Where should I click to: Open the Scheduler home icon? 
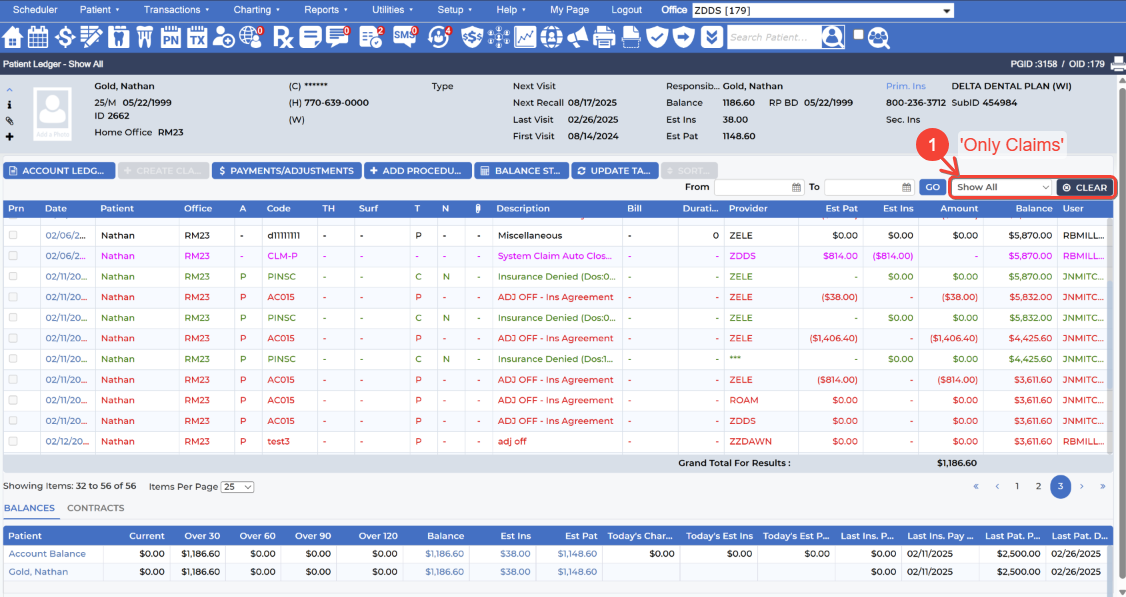[x=12, y=37]
